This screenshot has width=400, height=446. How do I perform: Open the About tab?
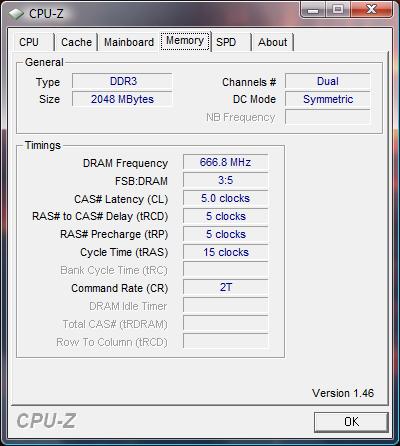(x=273, y=42)
